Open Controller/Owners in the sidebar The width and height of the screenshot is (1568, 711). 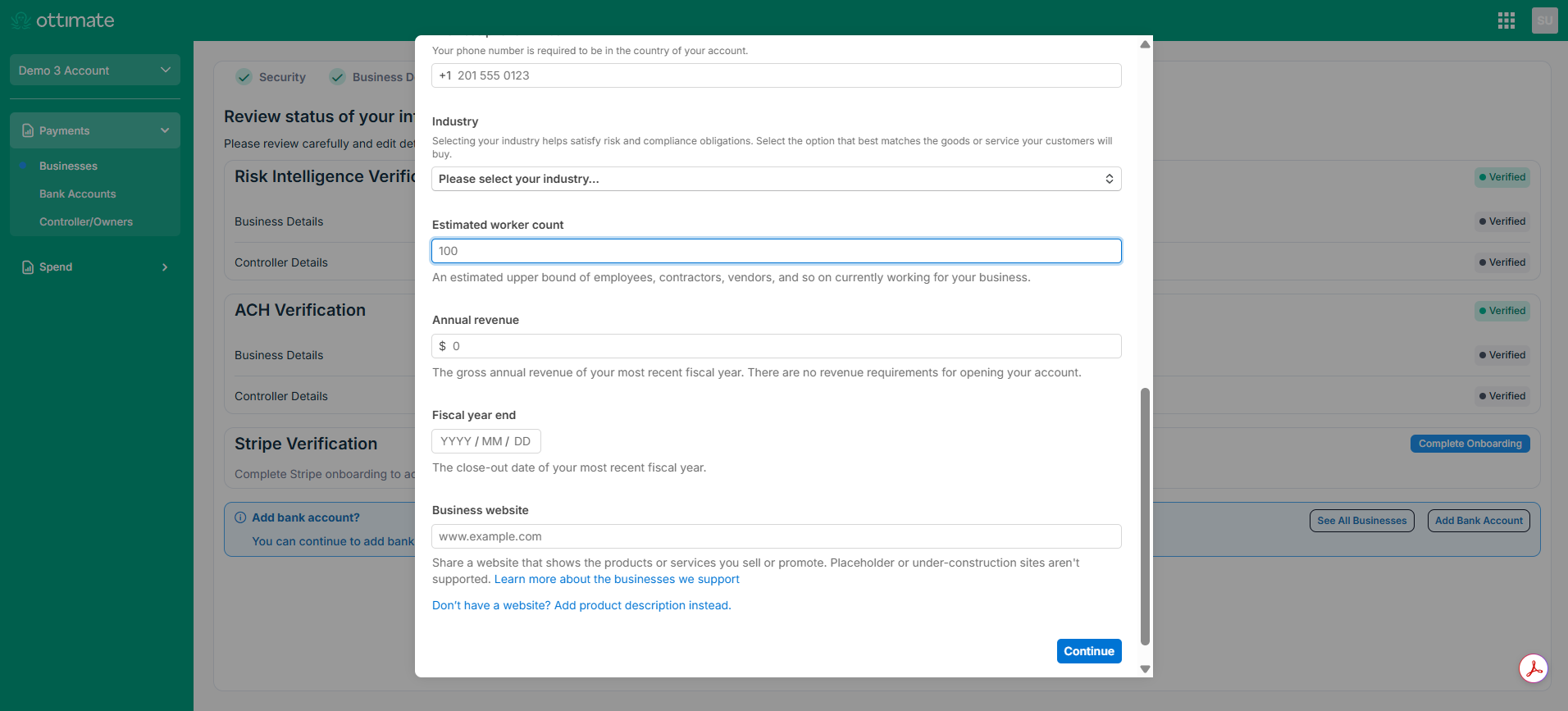[x=86, y=221]
